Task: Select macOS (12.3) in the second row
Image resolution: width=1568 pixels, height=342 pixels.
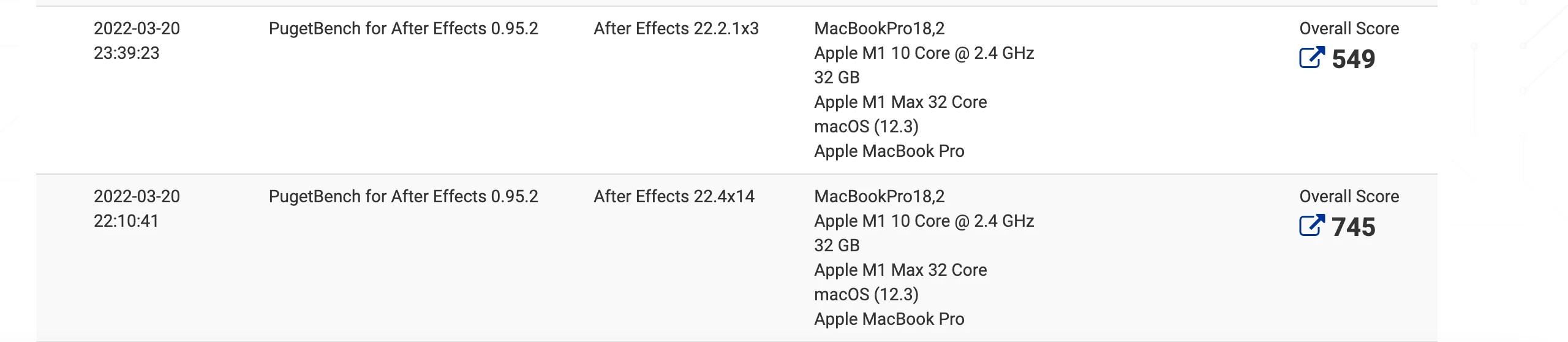Action: 866,294
